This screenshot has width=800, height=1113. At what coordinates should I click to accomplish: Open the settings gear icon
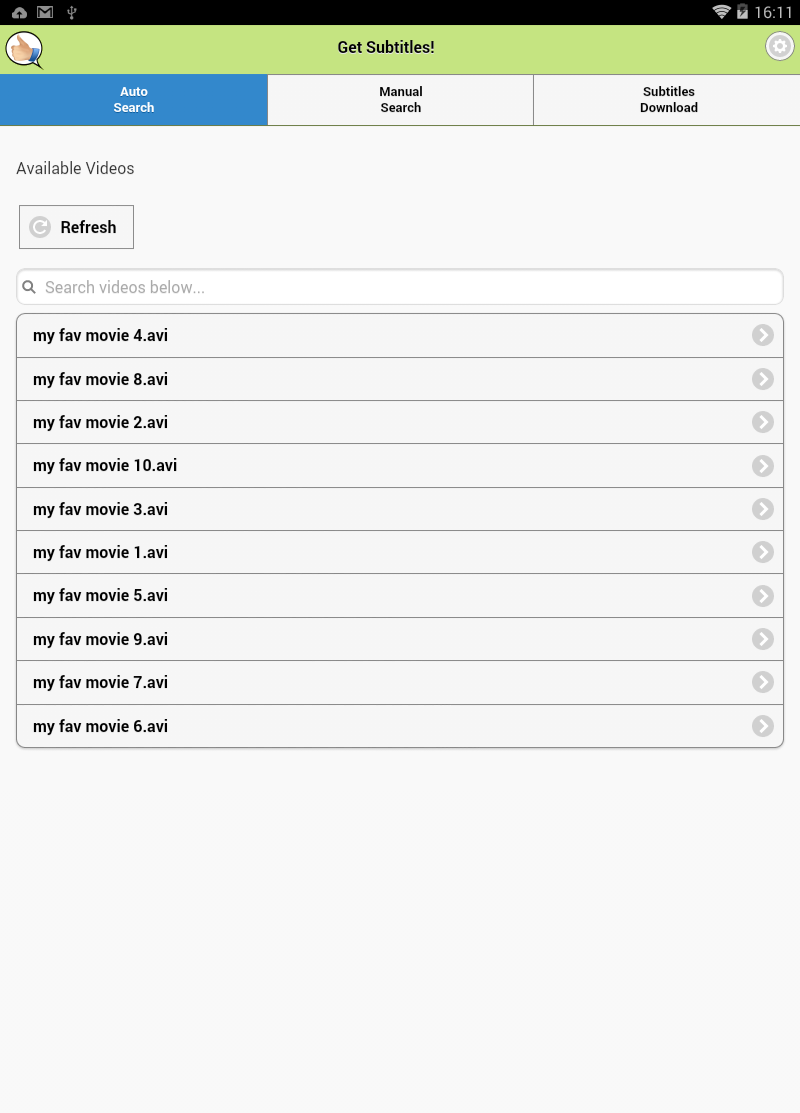click(779, 47)
